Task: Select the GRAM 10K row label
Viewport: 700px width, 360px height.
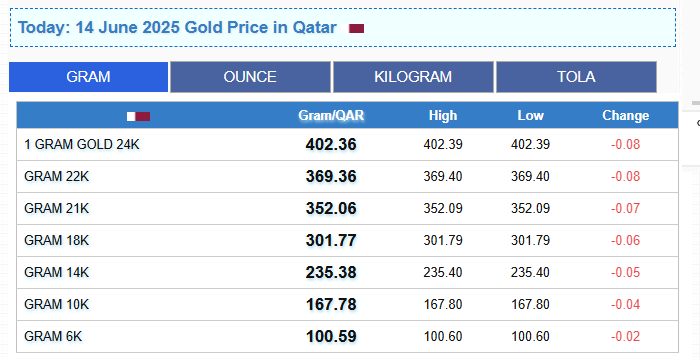Action: click(57, 304)
